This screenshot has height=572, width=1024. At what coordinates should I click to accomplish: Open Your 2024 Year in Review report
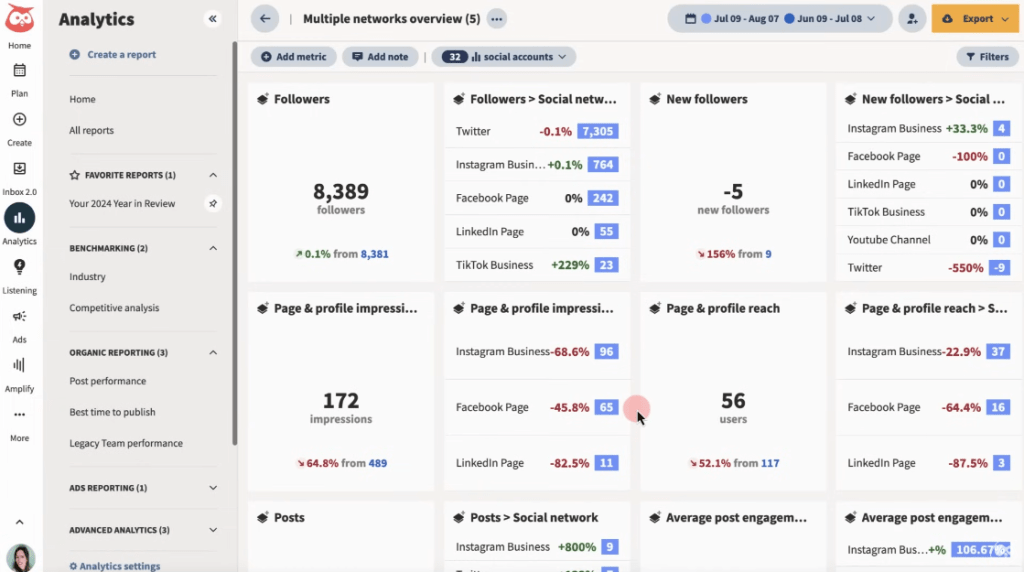pyautogui.click(x=122, y=204)
